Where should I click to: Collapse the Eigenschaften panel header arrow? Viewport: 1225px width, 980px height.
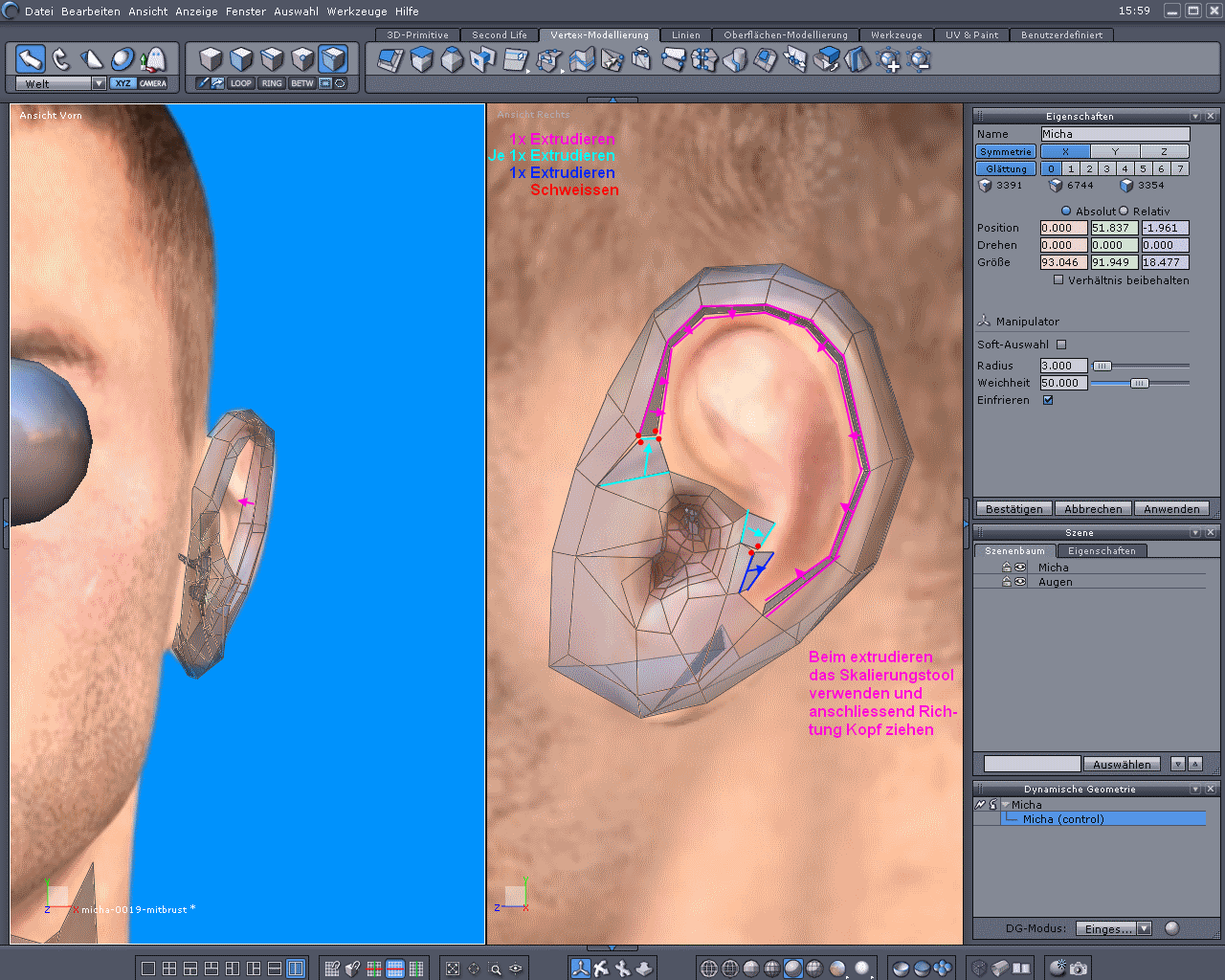point(1195,116)
